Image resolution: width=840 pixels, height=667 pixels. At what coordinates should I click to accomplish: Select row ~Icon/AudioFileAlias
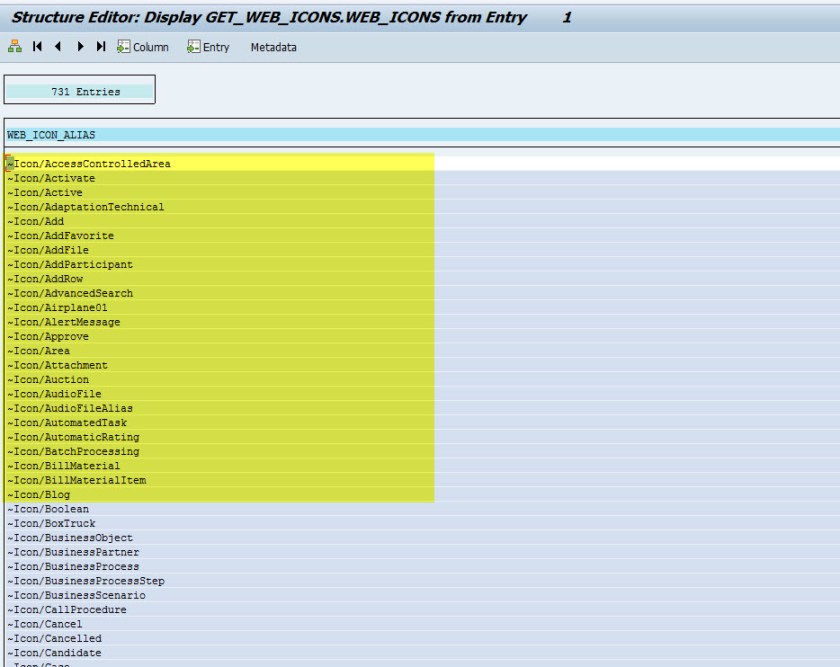tap(422, 409)
